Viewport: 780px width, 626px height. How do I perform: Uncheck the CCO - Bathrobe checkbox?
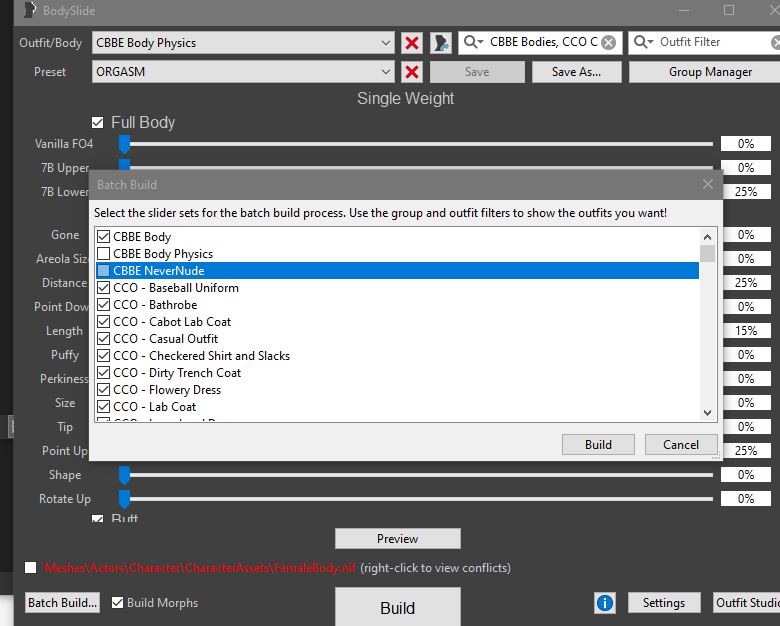(103, 305)
